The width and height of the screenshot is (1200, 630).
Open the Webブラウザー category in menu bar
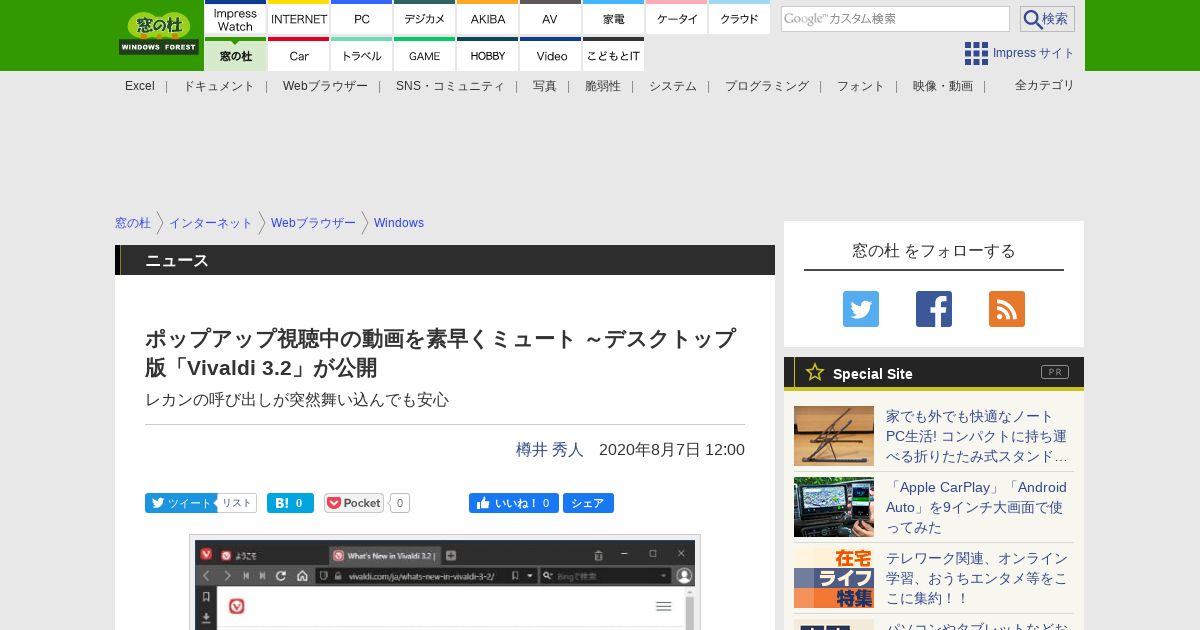[325, 86]
